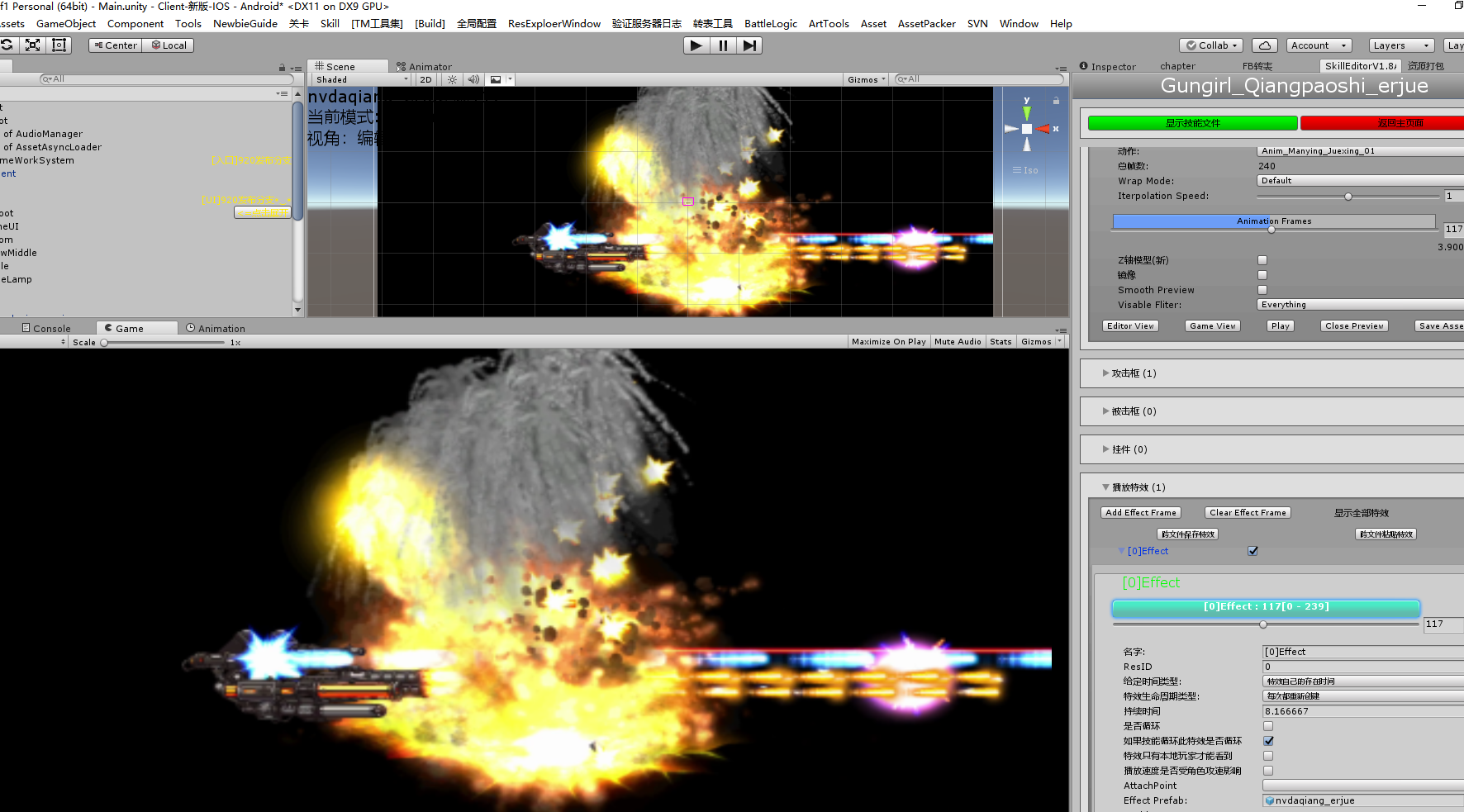Toggle the Center pivot mode button
Screen dimensions: 1464x812
[x=116, y=45]
